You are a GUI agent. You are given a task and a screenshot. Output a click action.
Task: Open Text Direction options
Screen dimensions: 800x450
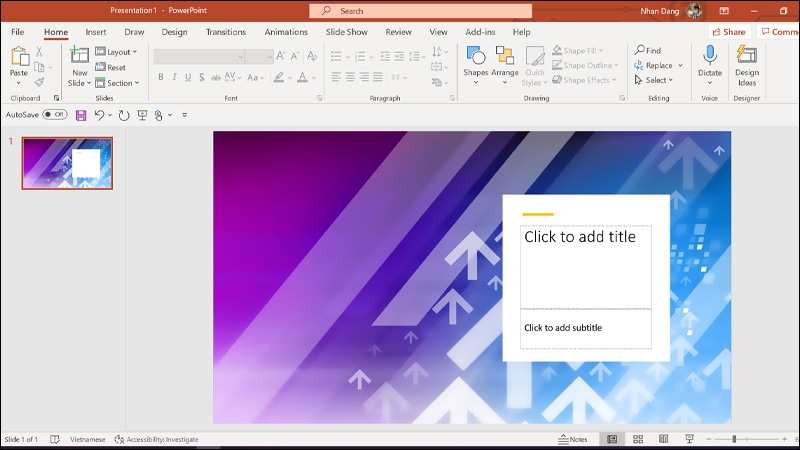439,52
